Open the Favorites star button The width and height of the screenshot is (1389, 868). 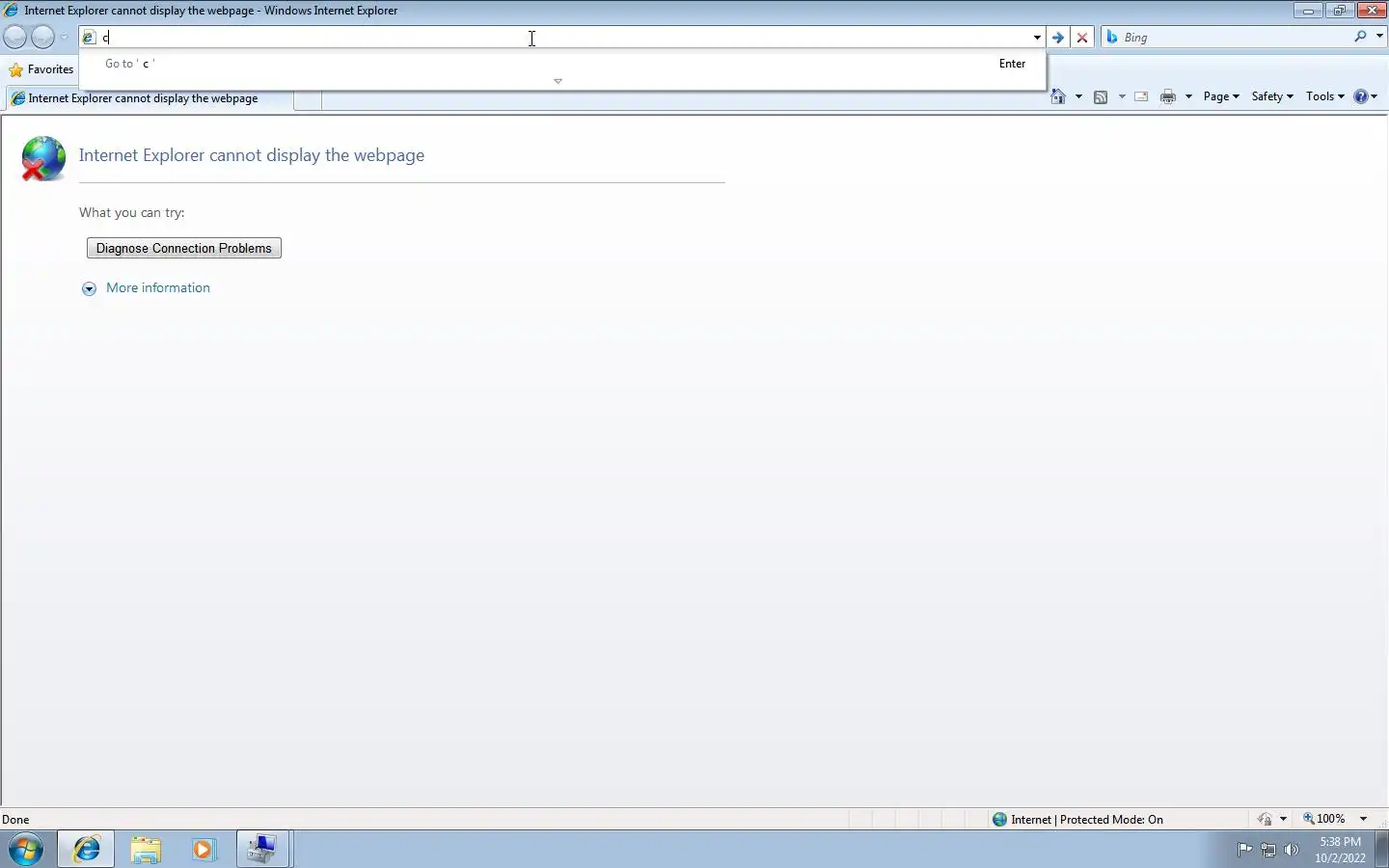[x=41, y=69]
